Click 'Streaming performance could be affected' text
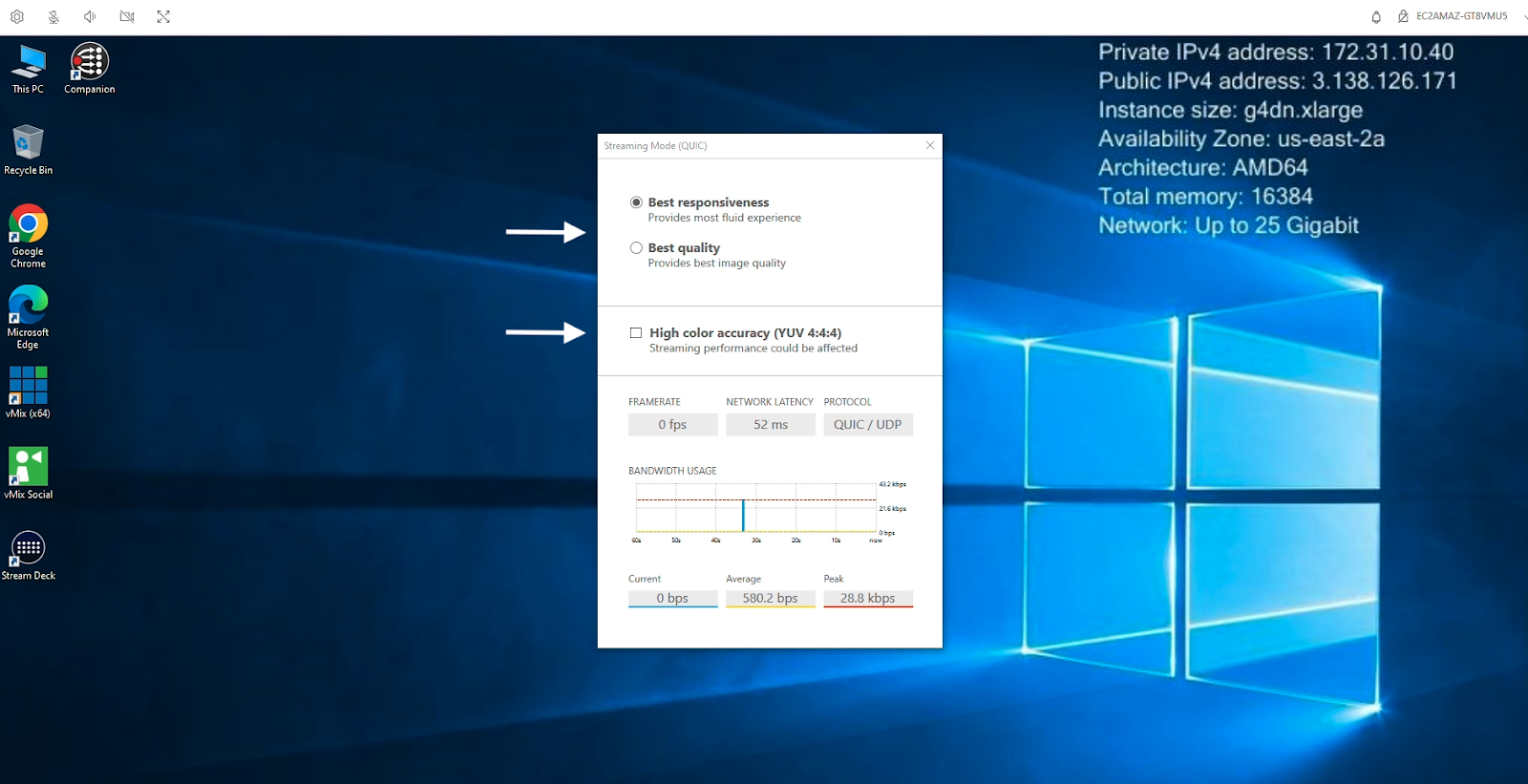 753,349
